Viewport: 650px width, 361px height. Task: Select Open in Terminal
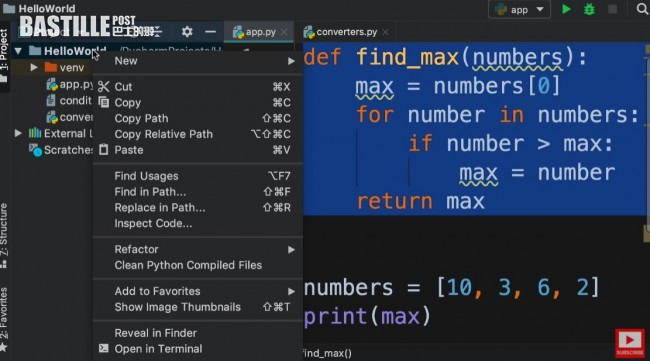click(198, 349)
